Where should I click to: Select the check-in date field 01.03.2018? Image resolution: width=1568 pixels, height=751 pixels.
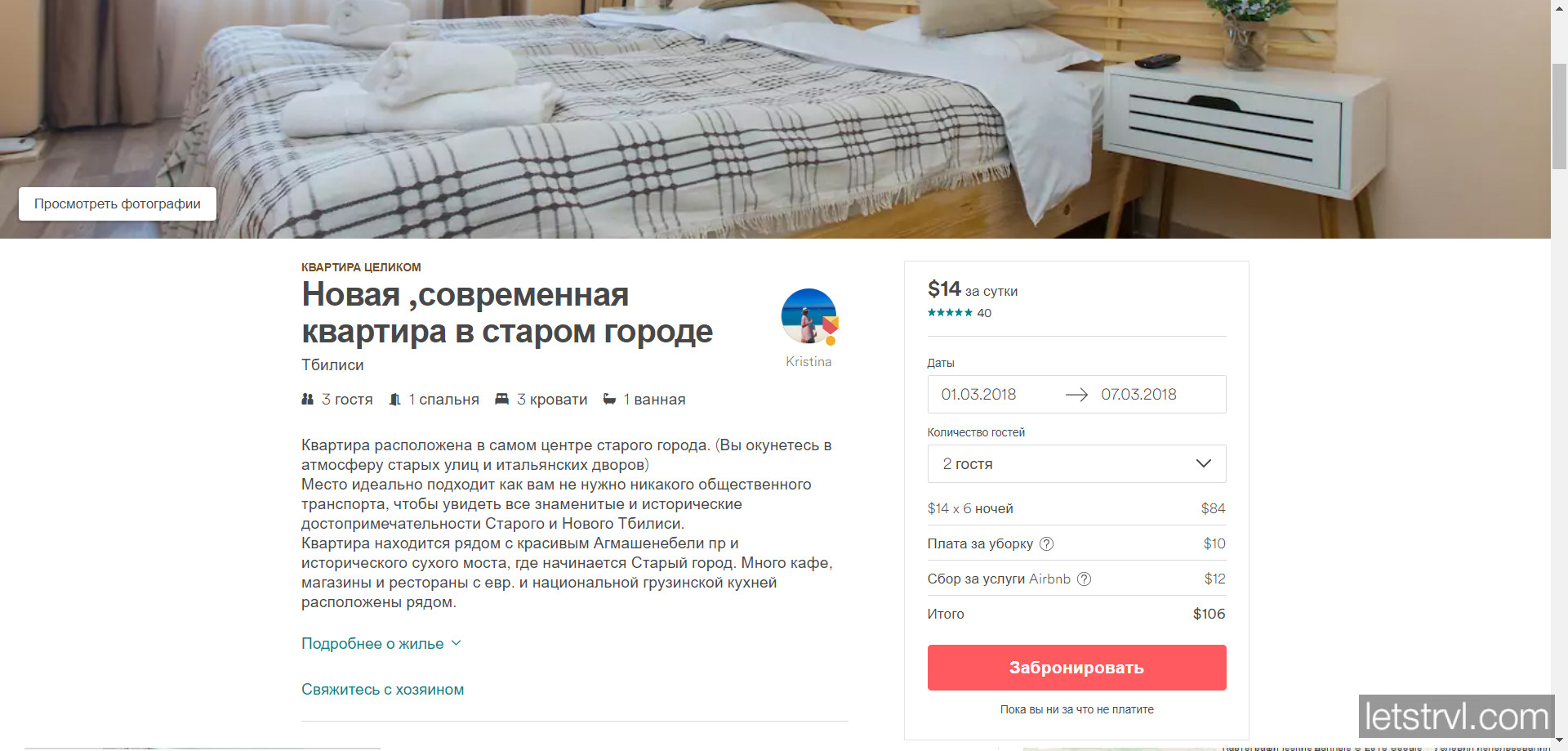point(978,395)
